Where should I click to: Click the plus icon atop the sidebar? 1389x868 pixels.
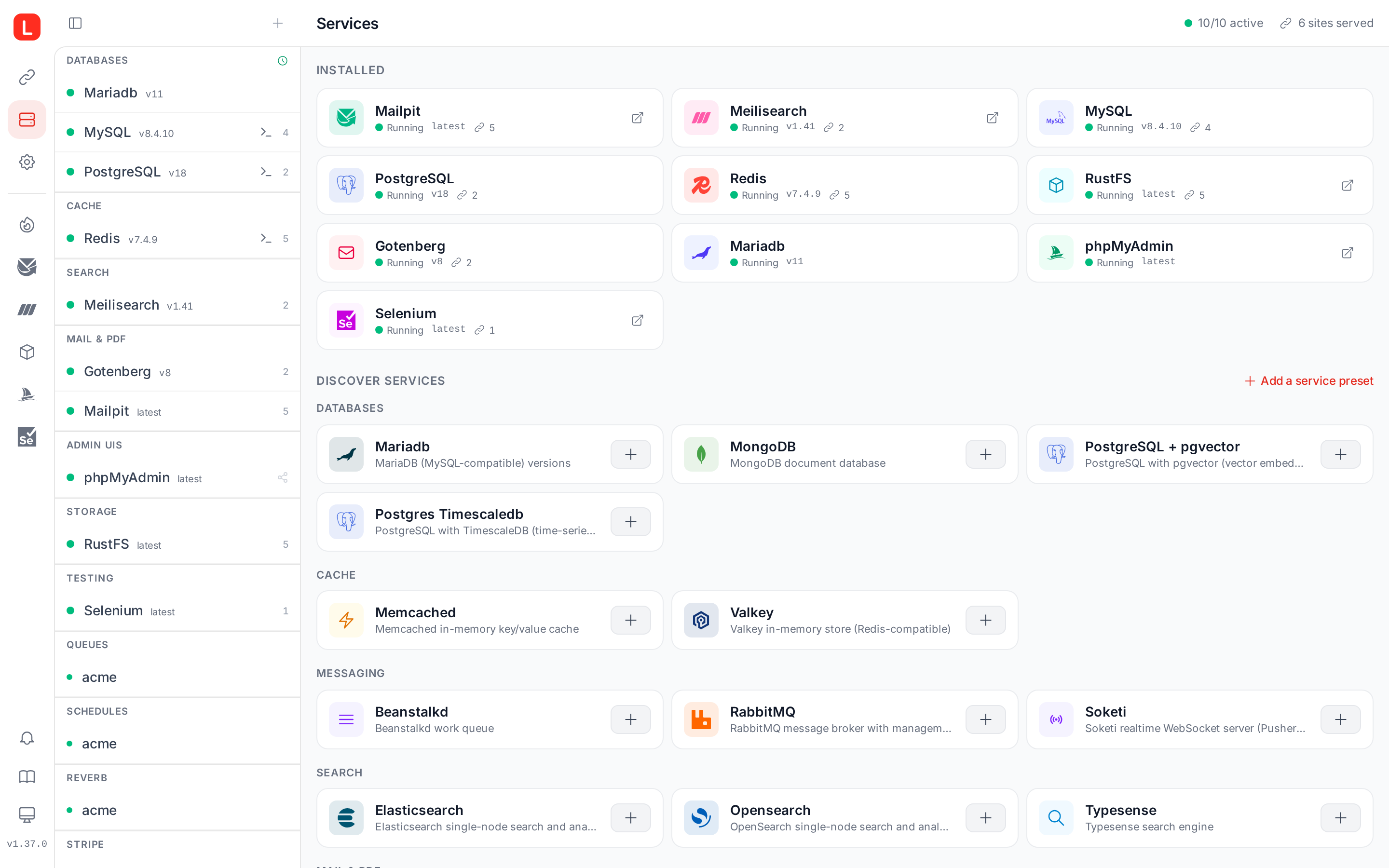click(278, 23)
